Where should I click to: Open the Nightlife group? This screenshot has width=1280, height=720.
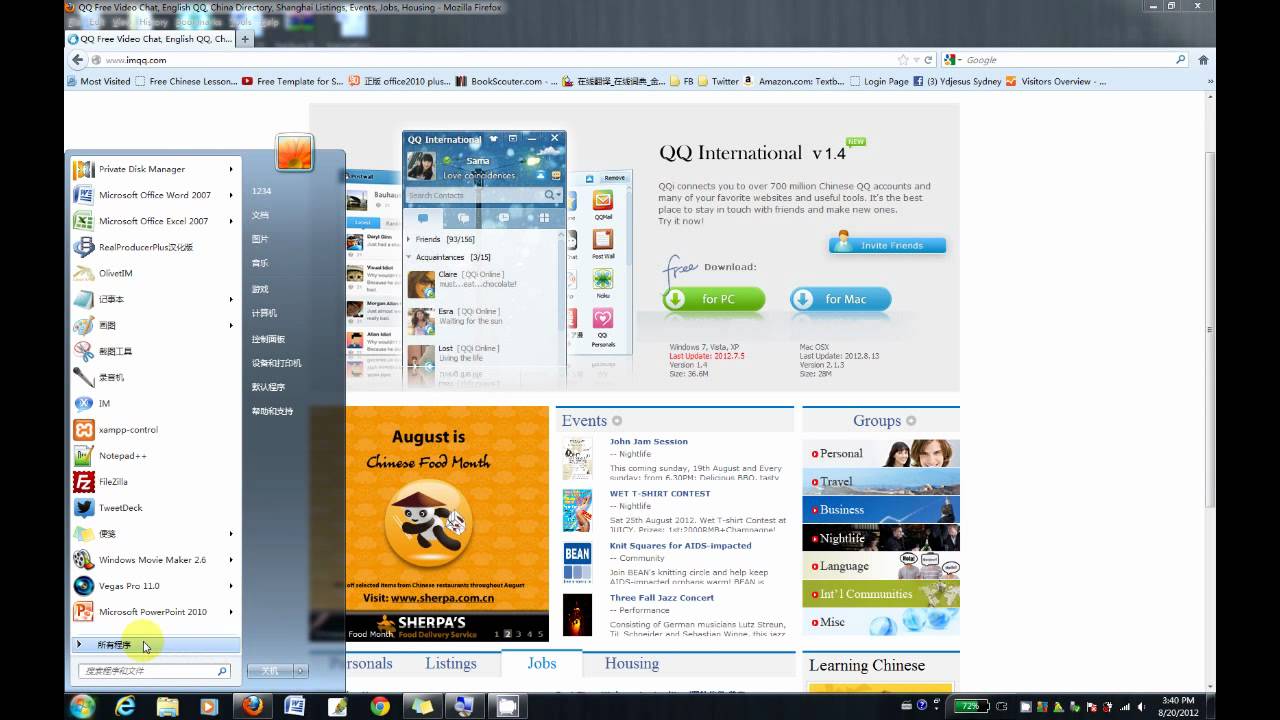tap(881, 537)
